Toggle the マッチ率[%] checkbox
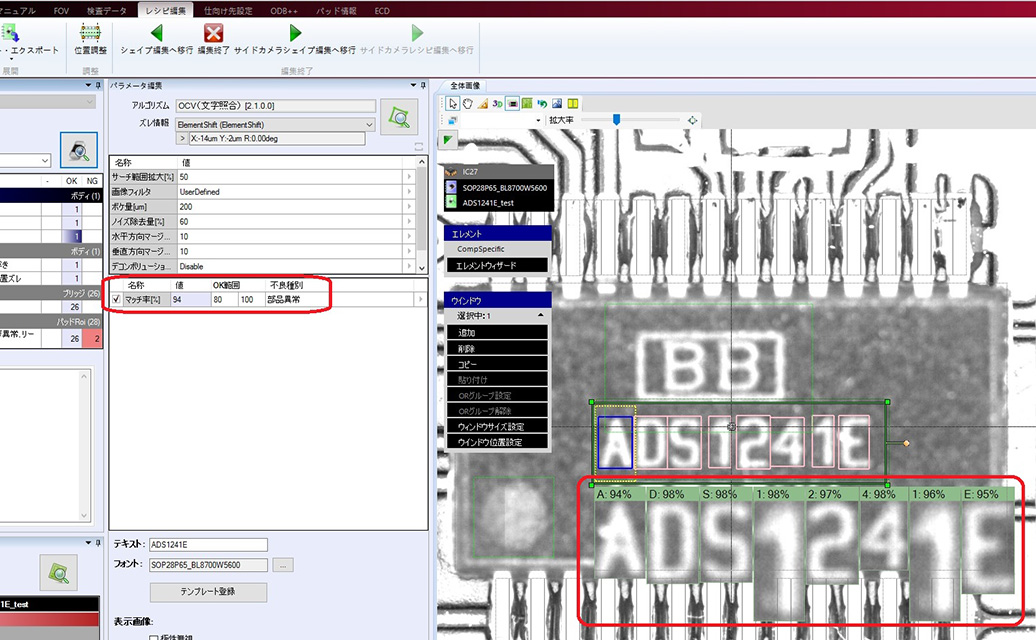Image resolution: width=1036 pixels, height=640 pixels. [117, 299]
